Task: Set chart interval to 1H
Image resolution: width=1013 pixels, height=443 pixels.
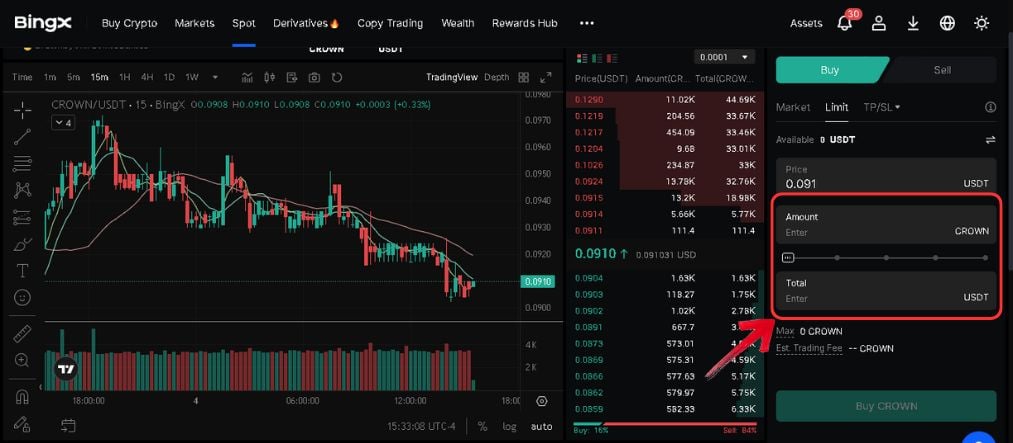Action: (125, 77)
